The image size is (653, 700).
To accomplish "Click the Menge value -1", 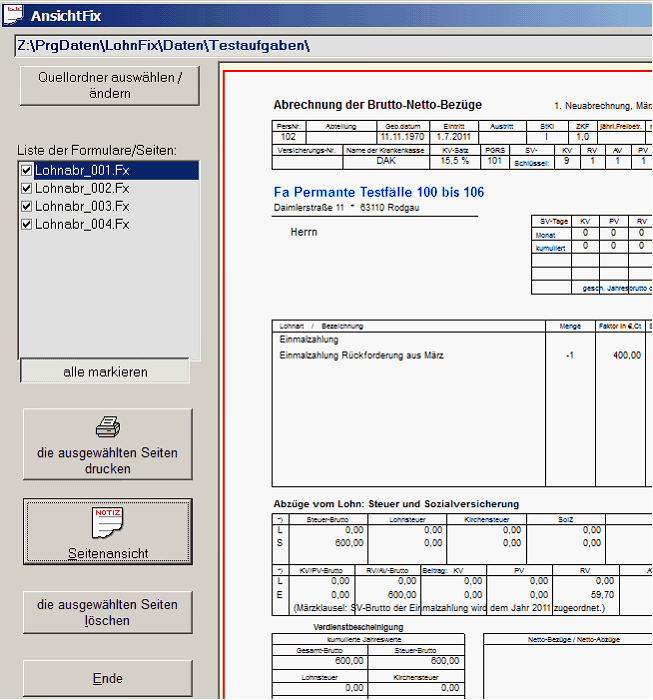I will point(570,355).
